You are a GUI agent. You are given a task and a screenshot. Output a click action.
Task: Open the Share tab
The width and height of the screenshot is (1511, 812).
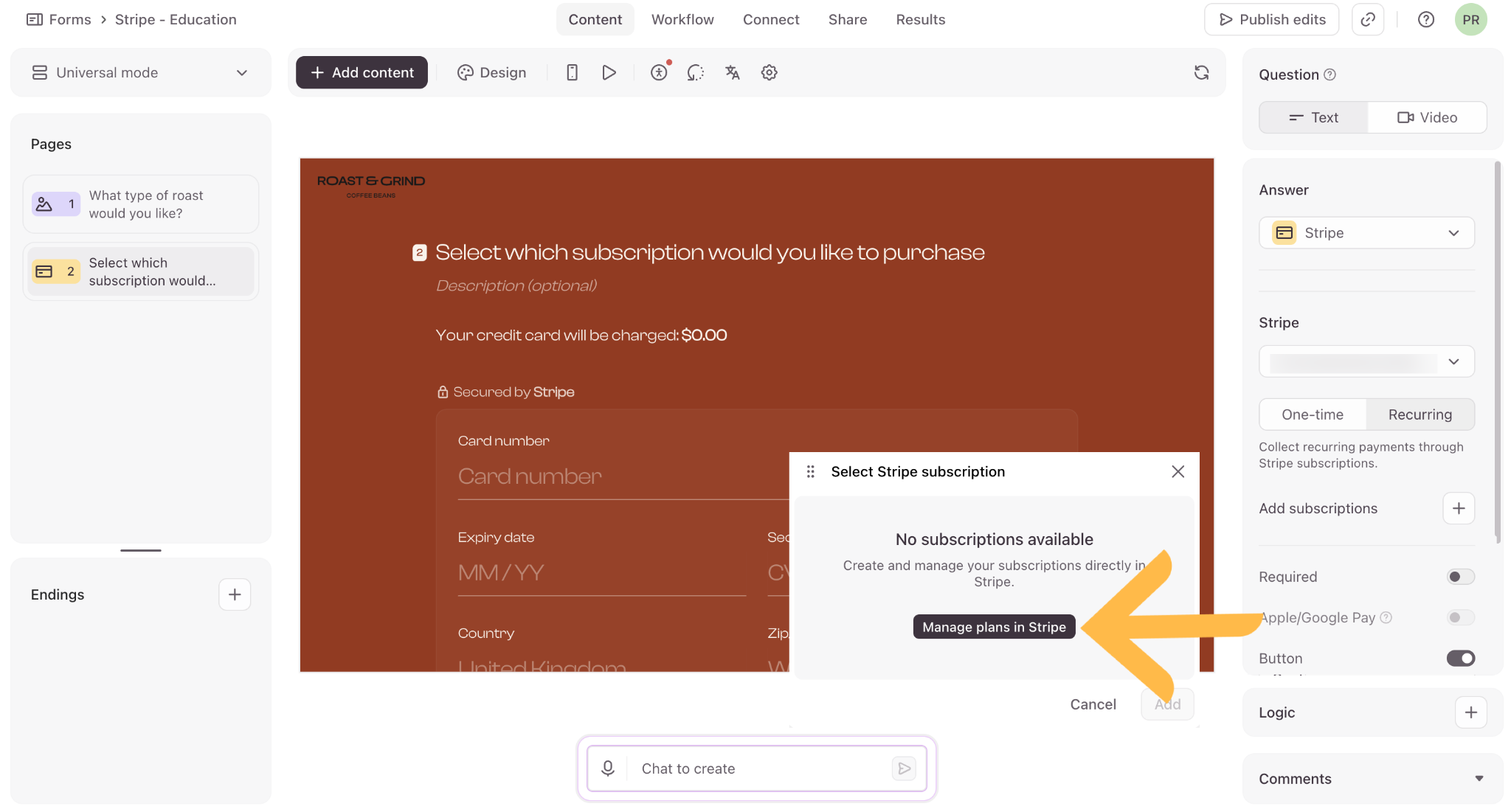pos(848,19)
